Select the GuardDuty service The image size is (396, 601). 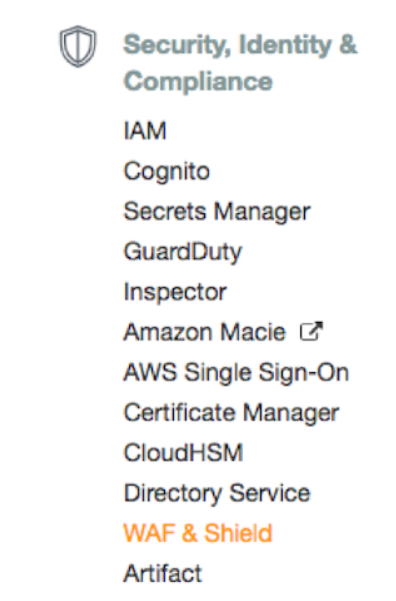click(x=183, y=252)
